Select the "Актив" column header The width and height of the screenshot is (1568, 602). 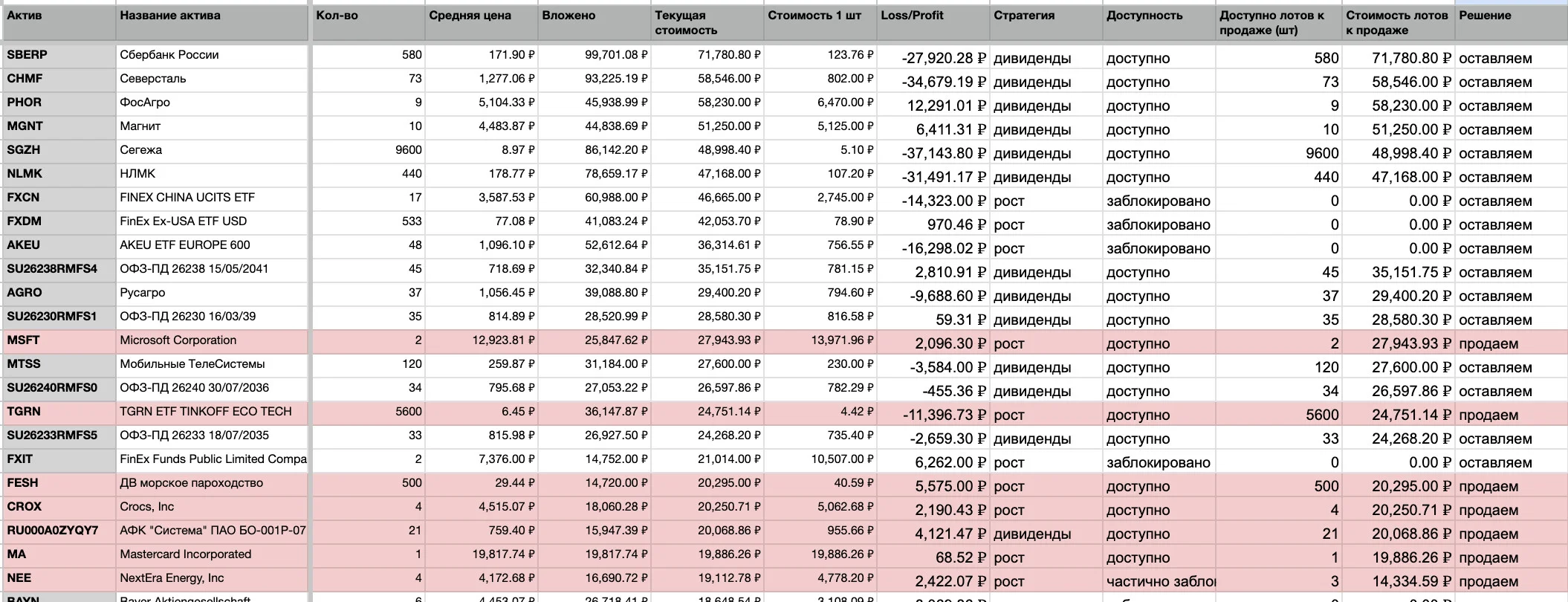tap(59, 23)
